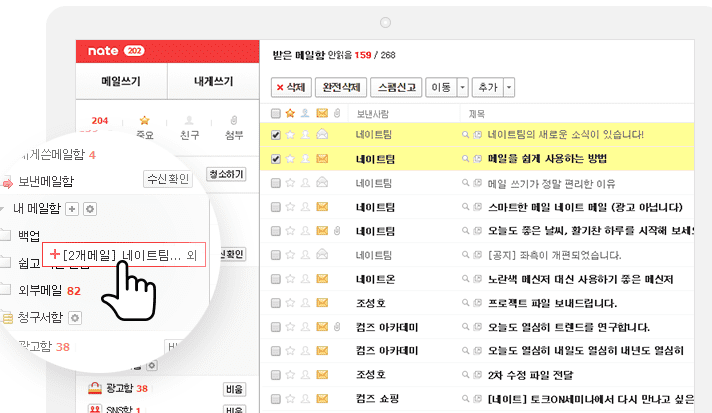Viewport: 712px width, 413px height.
Task: Open 내 메일함 settings gear
Action: click(90, 209)
